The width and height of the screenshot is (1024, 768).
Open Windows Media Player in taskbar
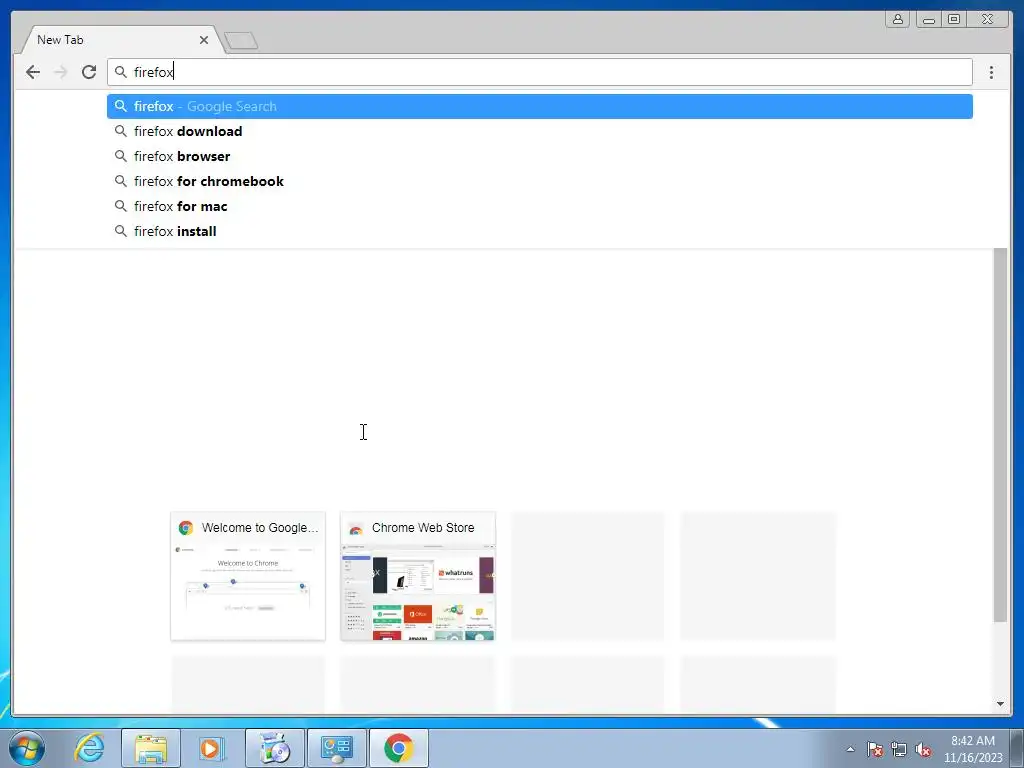coord(212,748)
